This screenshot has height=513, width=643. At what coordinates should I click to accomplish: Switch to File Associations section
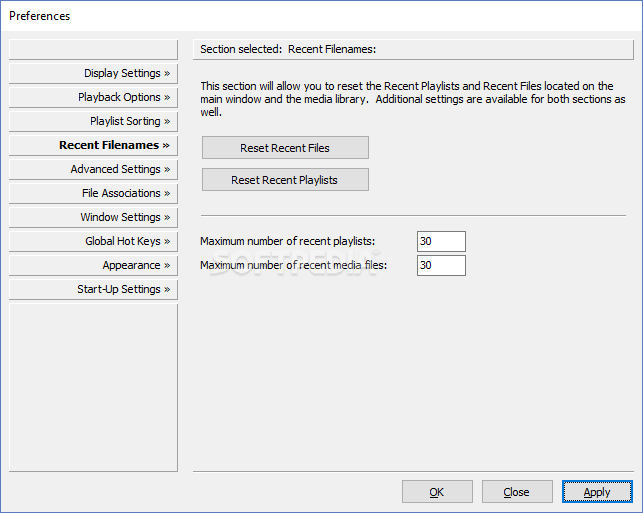93,193
